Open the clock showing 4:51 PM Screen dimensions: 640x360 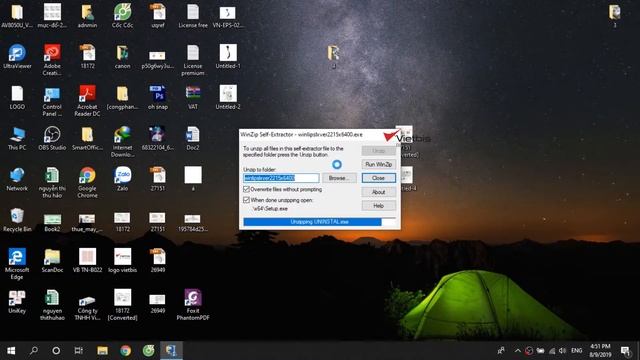pyautogui.click(x=600, y=350)
